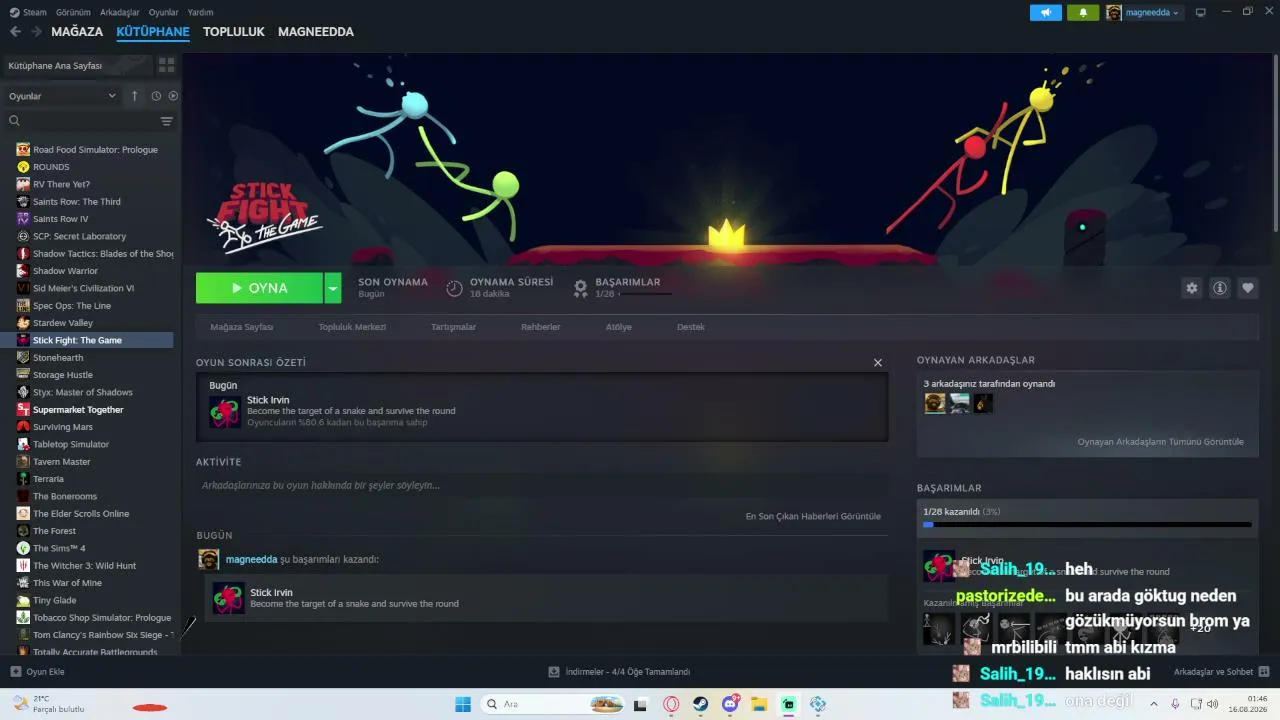Open the Yardım menu
The image size is (1280, 720).
point(201,12)
